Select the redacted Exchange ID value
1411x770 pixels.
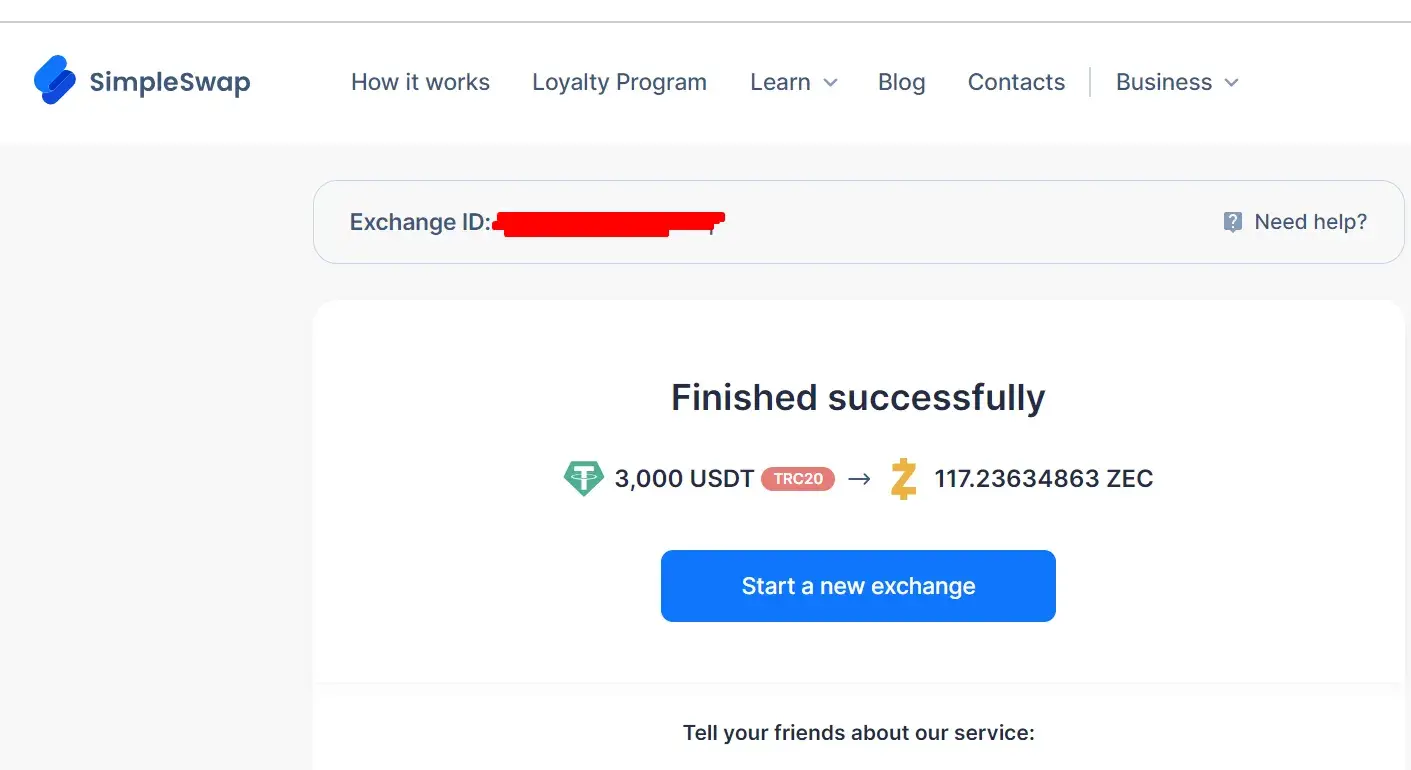coord(608,223)
